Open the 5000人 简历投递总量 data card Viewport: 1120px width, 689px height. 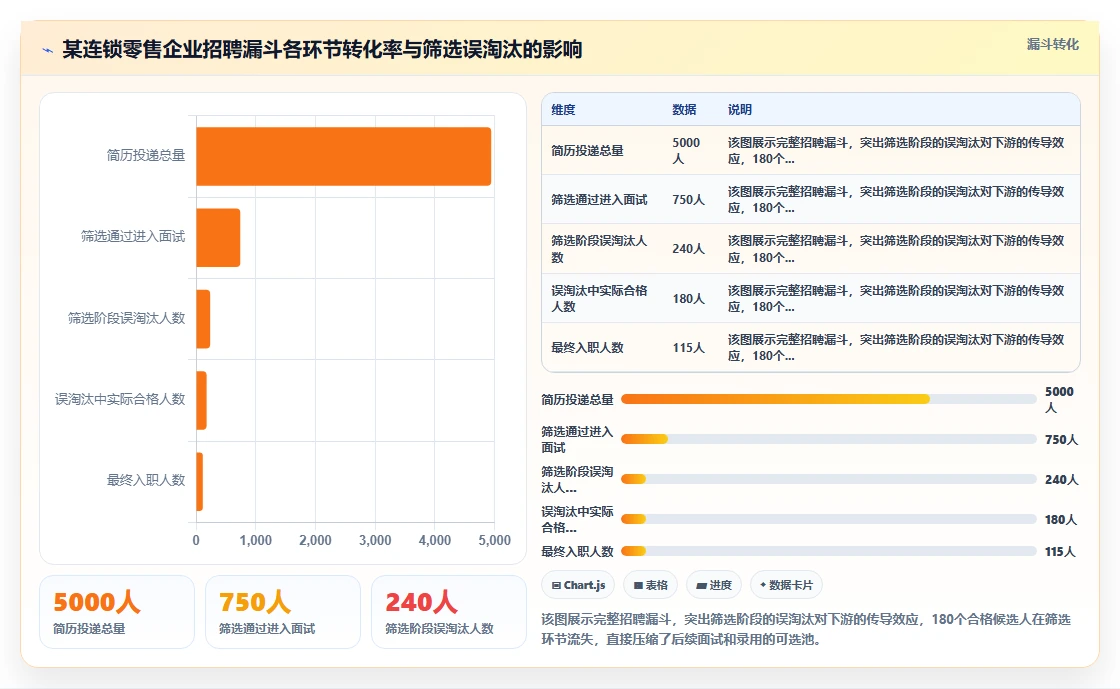point(117,612)
